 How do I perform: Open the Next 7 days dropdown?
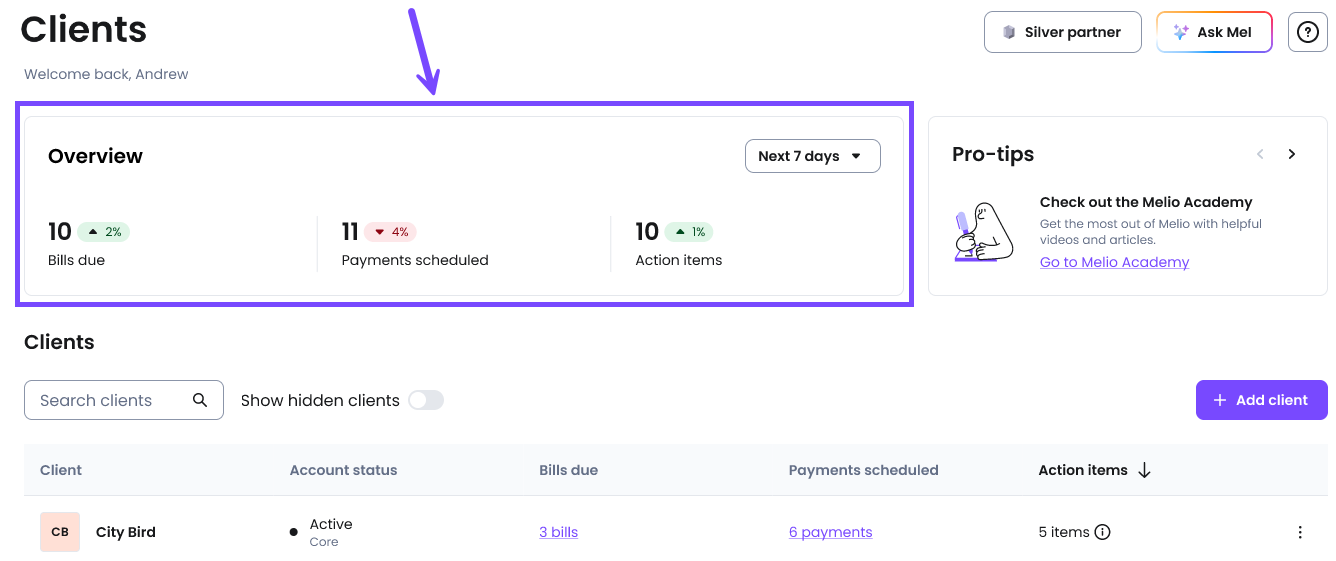pyautogui.click(x=813, y=156)
